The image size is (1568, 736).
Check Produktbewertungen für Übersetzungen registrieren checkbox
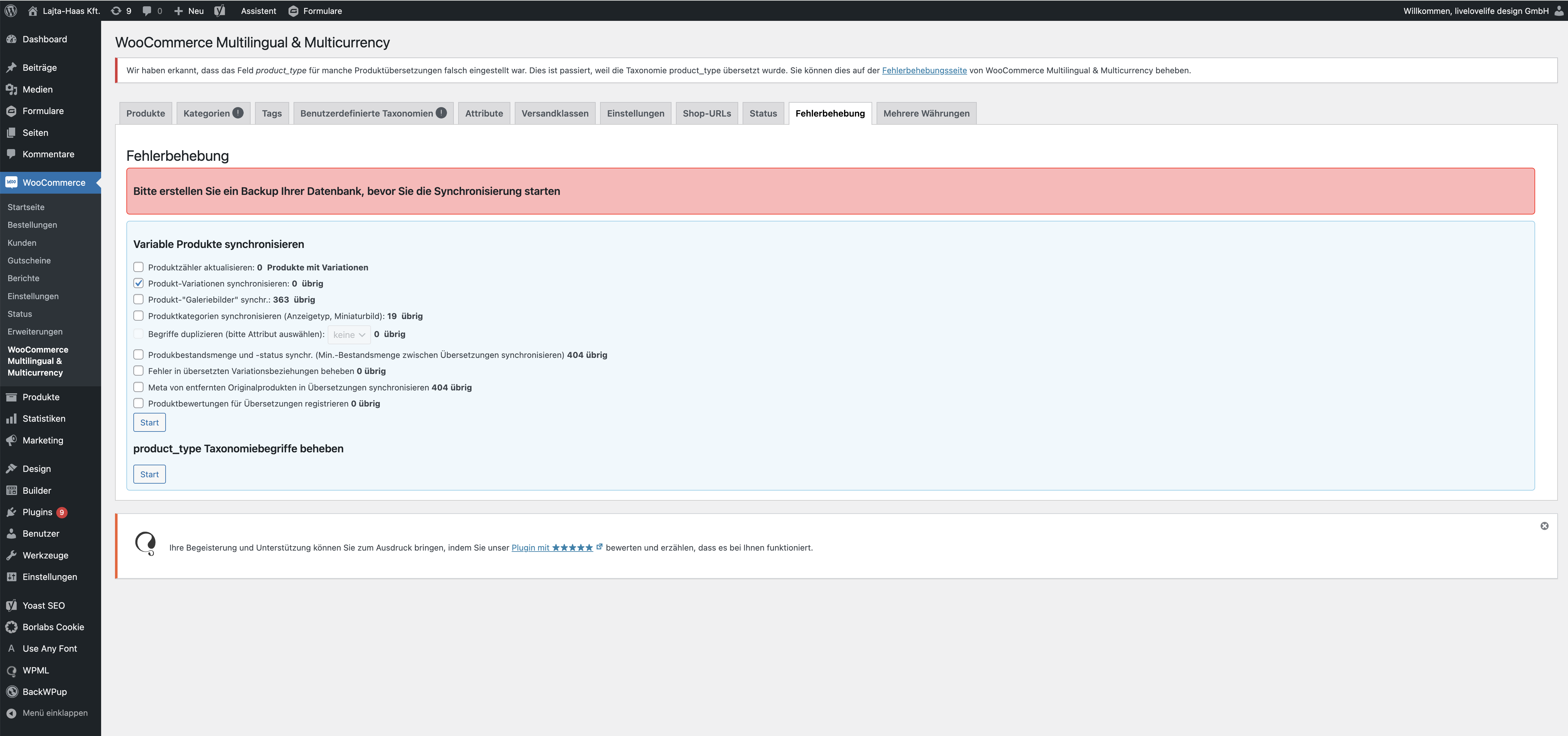(138, 403)
